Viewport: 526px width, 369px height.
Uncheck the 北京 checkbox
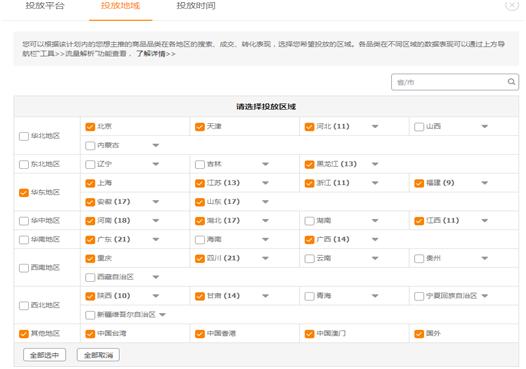(90, 127)
